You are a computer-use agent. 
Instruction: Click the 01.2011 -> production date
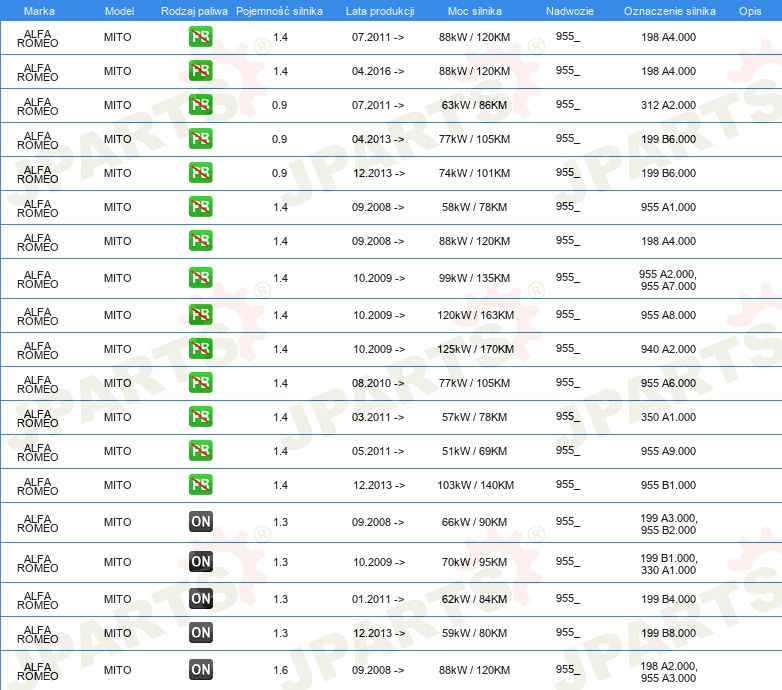click(378, 599)
